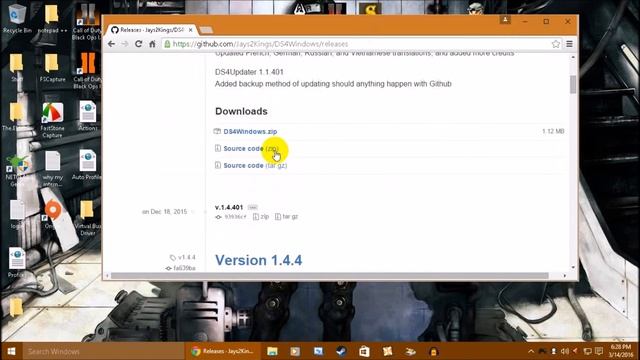Click the page scroll-up arrow
Image resolution: width=640 pixels, height=360 pixels.
pos(573,58)
